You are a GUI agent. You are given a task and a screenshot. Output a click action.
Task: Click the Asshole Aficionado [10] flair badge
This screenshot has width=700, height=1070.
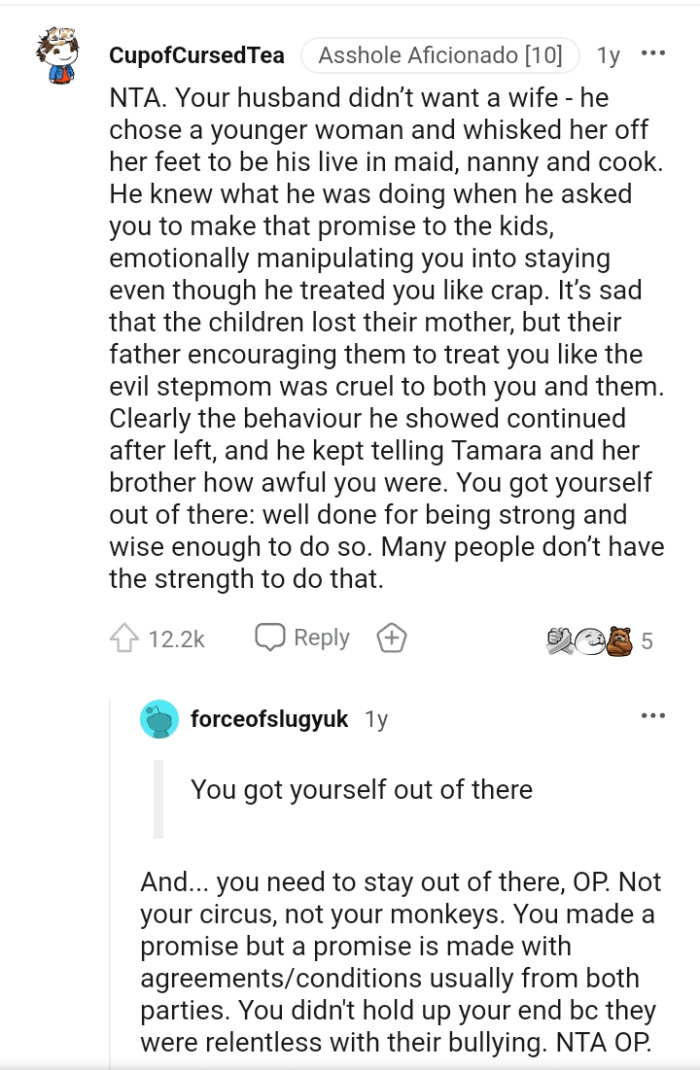(440, 56)
